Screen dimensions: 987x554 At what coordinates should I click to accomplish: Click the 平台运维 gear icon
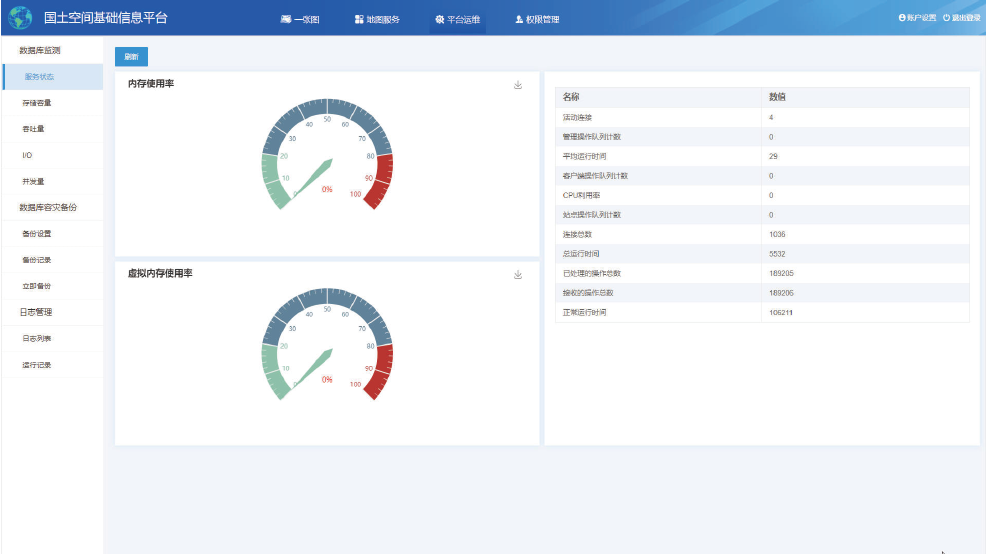[440, 19]
